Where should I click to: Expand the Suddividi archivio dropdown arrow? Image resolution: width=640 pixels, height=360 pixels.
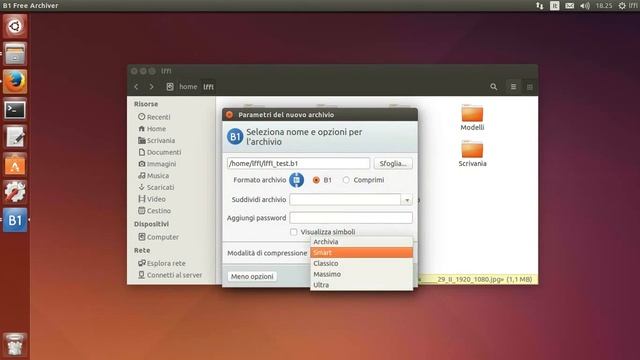point(407,200)
